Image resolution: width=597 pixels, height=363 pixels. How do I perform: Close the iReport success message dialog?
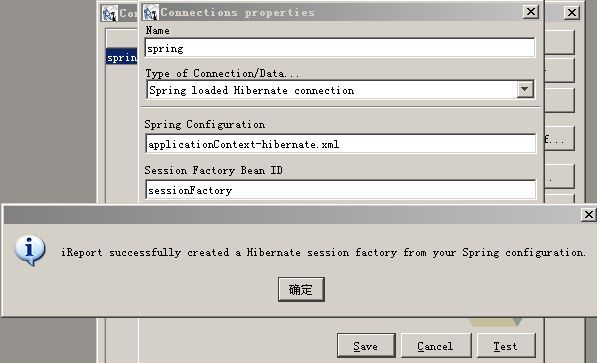click(x=588, y=215)
